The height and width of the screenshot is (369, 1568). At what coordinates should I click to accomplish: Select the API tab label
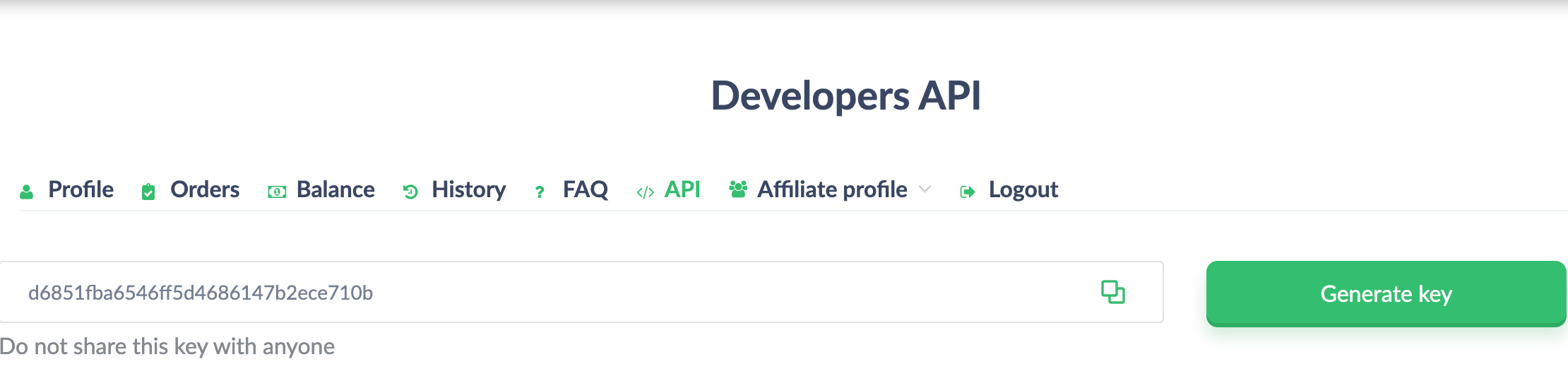coord(682,189)
